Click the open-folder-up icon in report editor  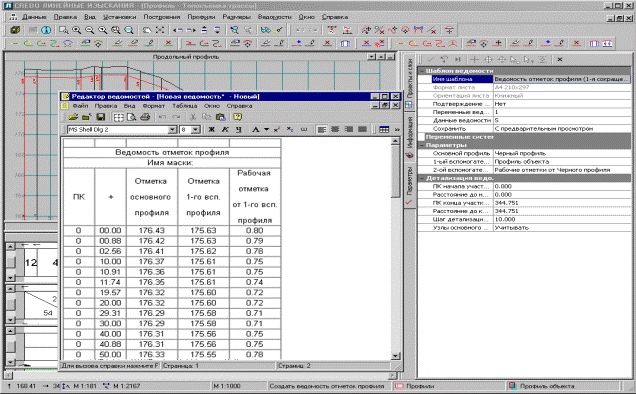coord(86,117)
